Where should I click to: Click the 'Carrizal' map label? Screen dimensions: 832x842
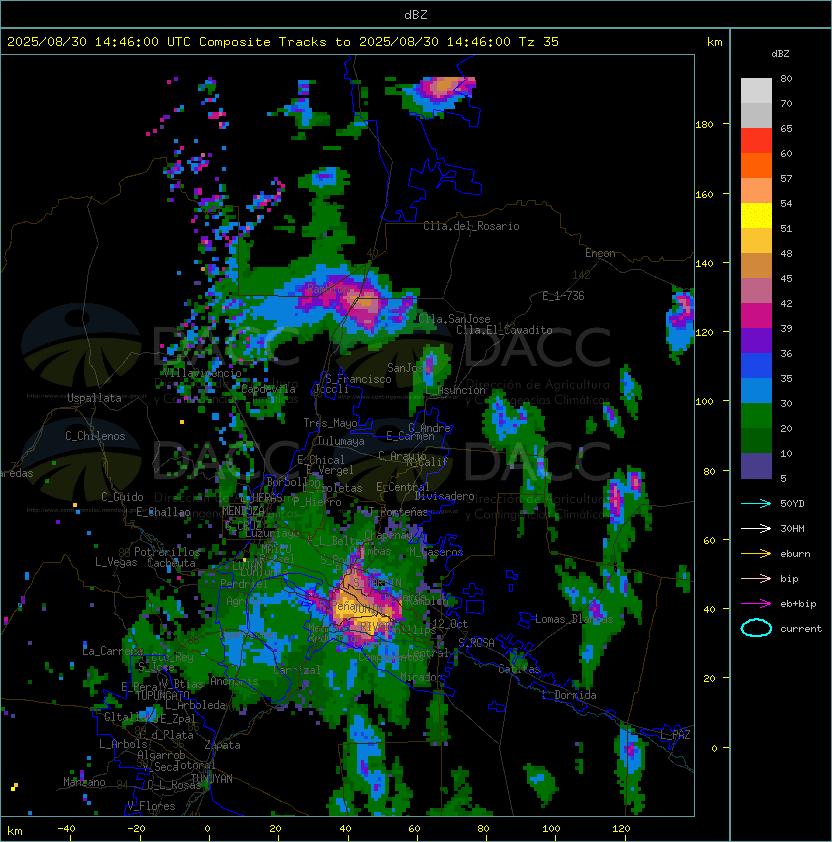[297, 670]
